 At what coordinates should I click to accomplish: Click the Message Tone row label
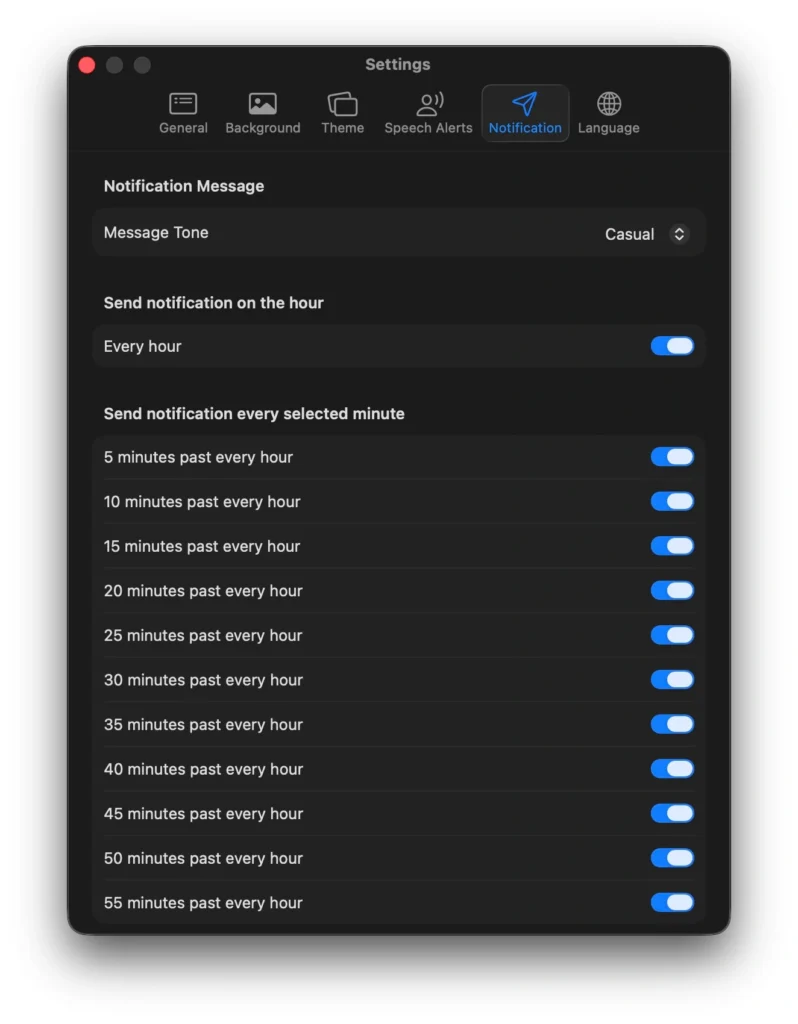pyautogui.click(x=156, y=233)
